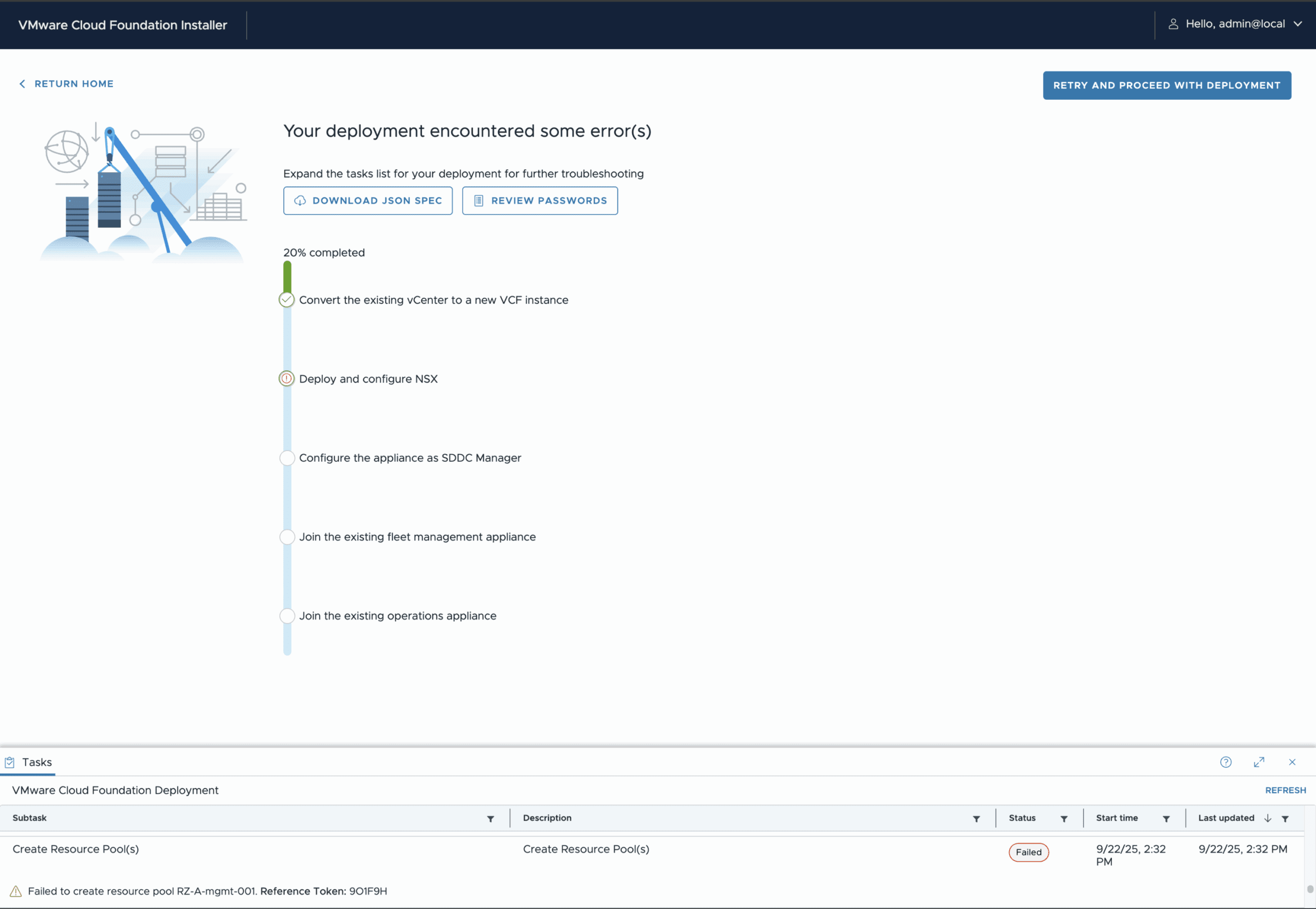Click the completed vCenter conversion checkmark
Screen dimensions: 1316x909
[x=286, y=300]
